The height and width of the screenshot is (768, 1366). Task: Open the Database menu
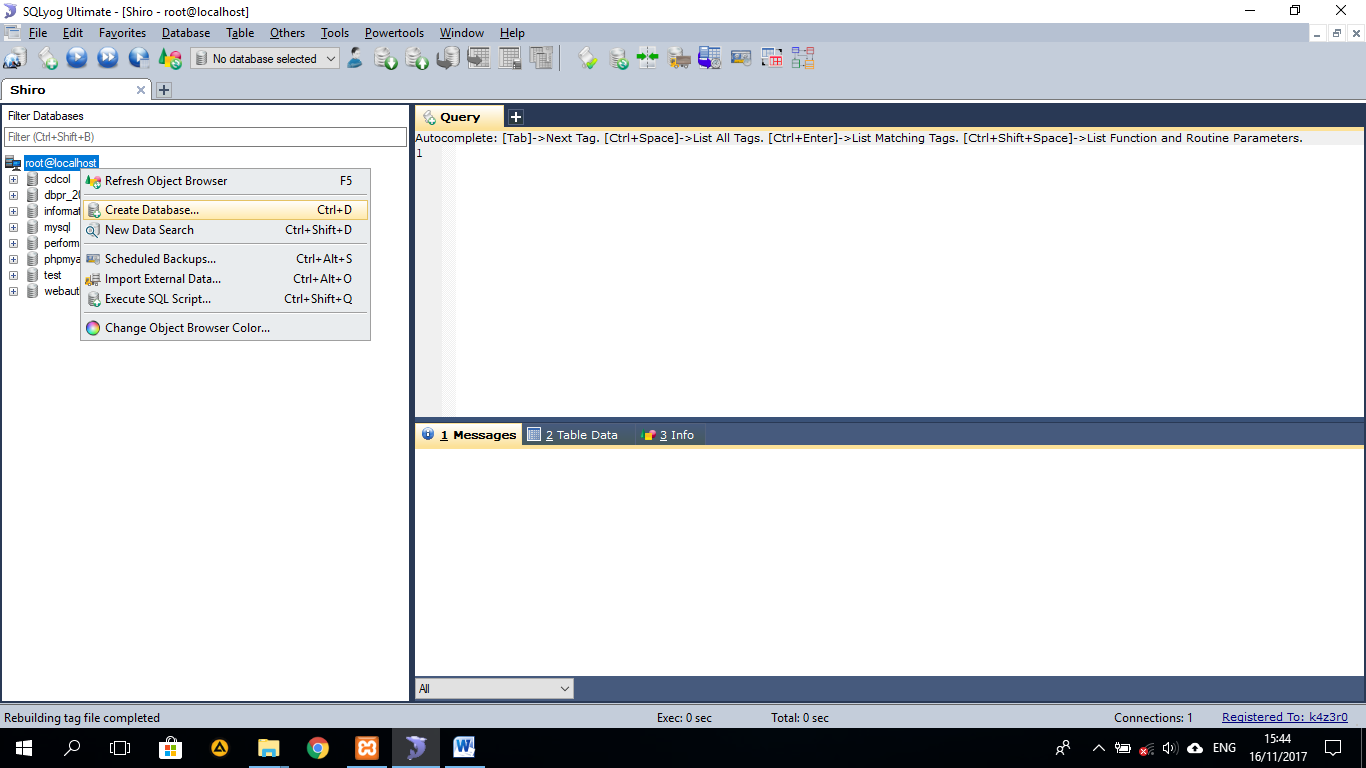(x=186, y=33)
